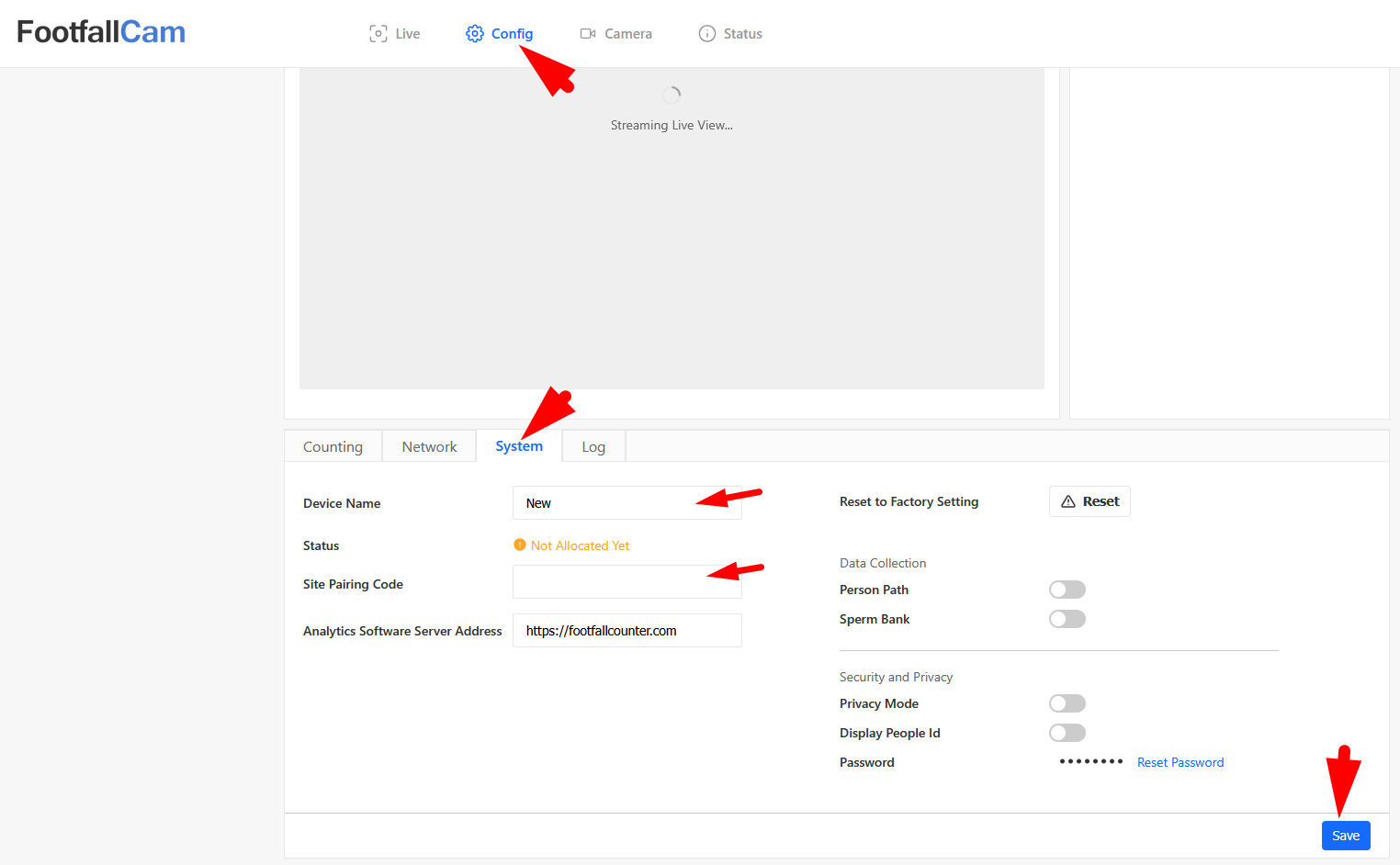Image resolution: width=1400 pixels, height=865 pixels.
Task: Click the orange Not Allocated status icon
Action: click(x=520, y=545)
